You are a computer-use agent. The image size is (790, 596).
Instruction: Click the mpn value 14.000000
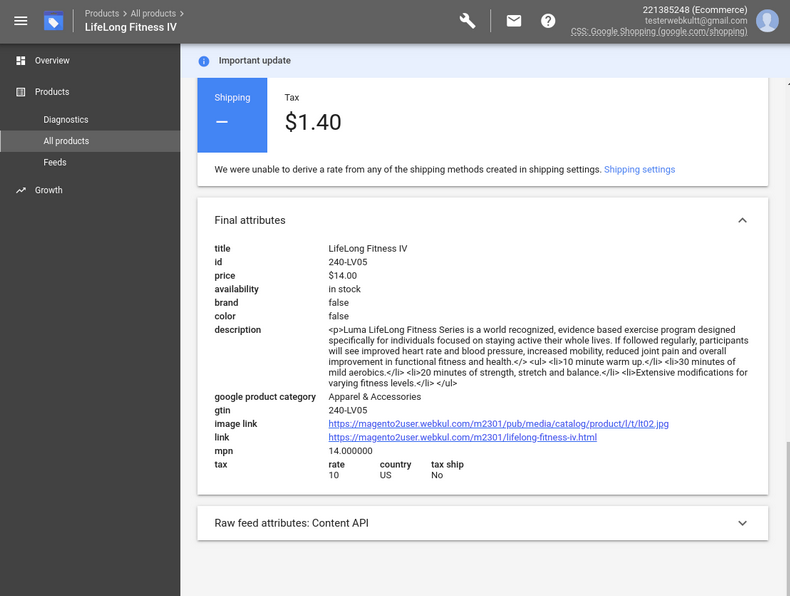(350, 451)
